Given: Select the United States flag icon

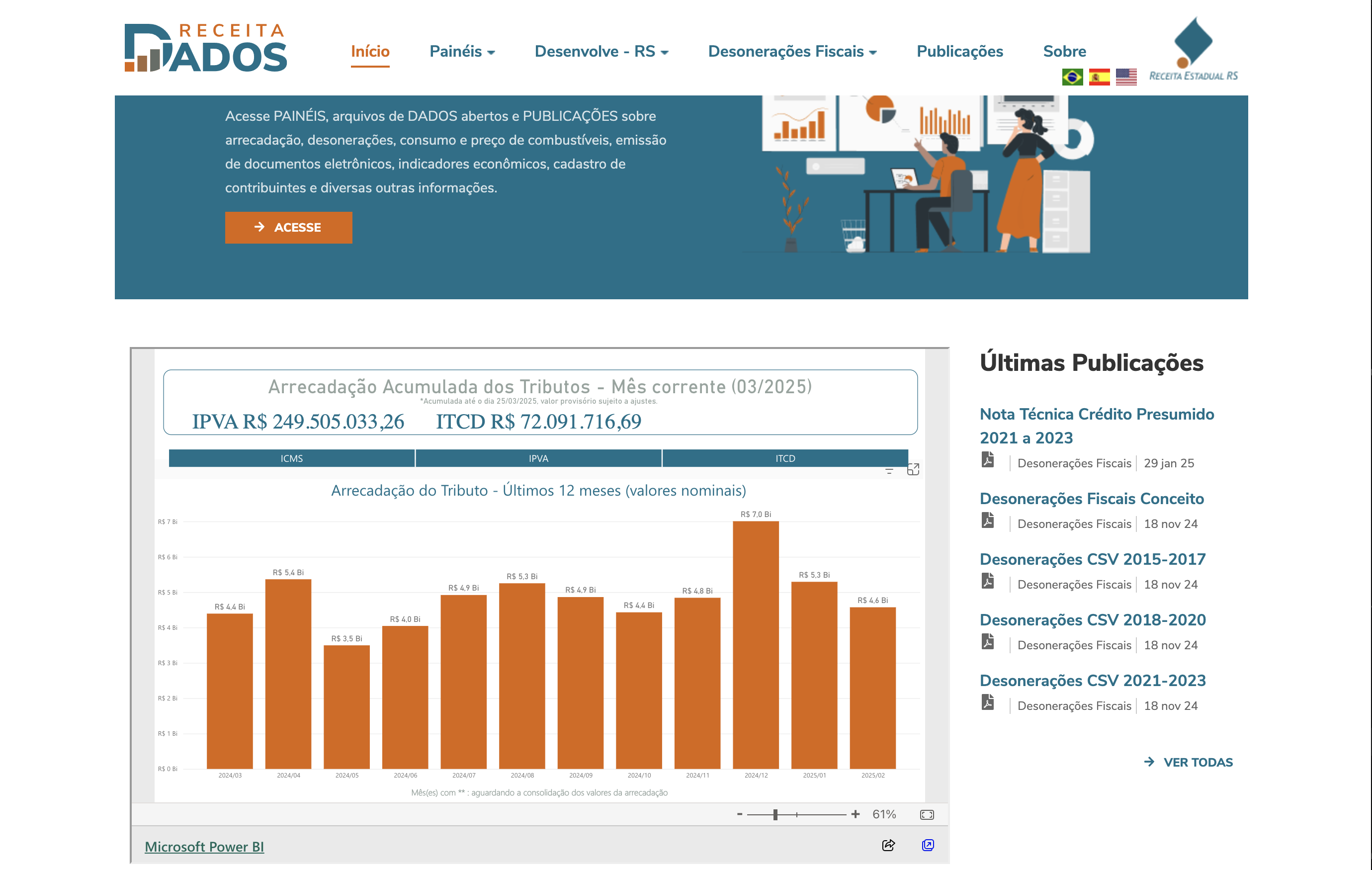Looking at the screenshot, I should [1125, 77].
